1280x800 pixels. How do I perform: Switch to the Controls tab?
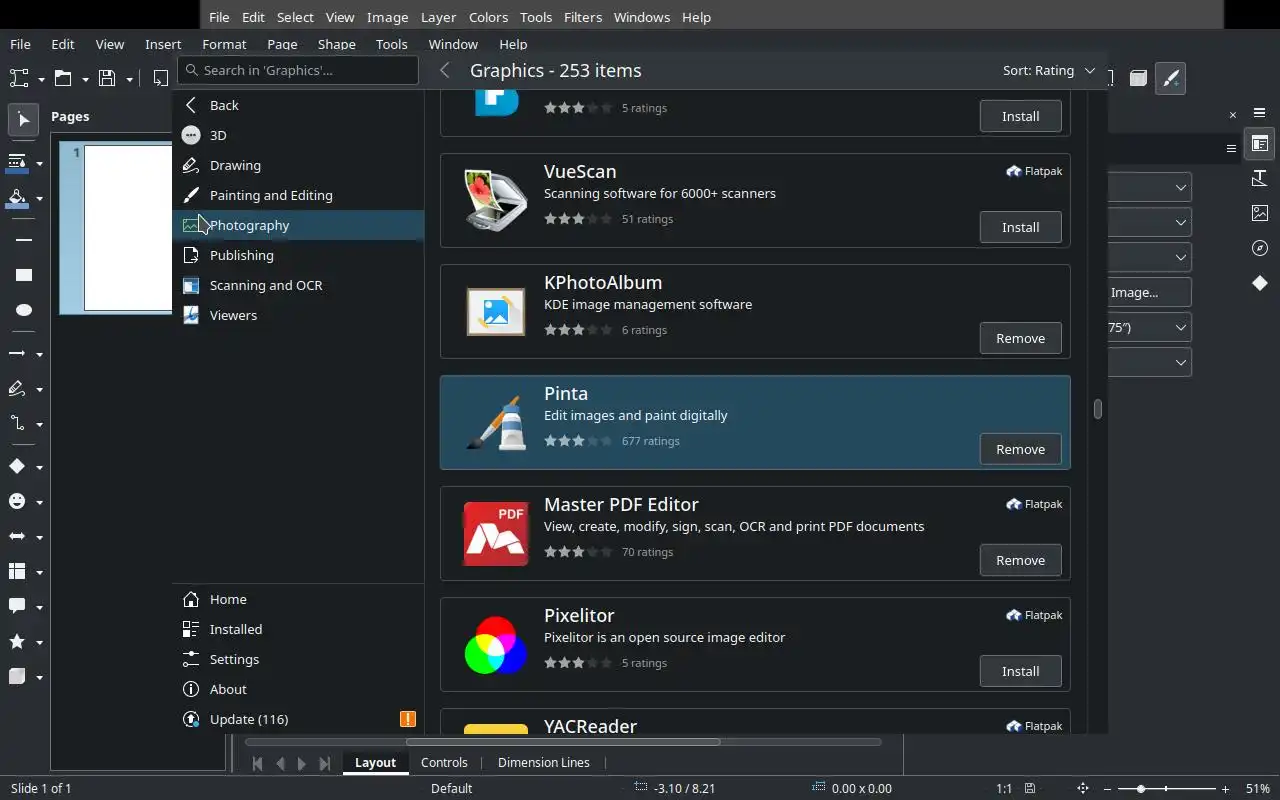point(444,762)
